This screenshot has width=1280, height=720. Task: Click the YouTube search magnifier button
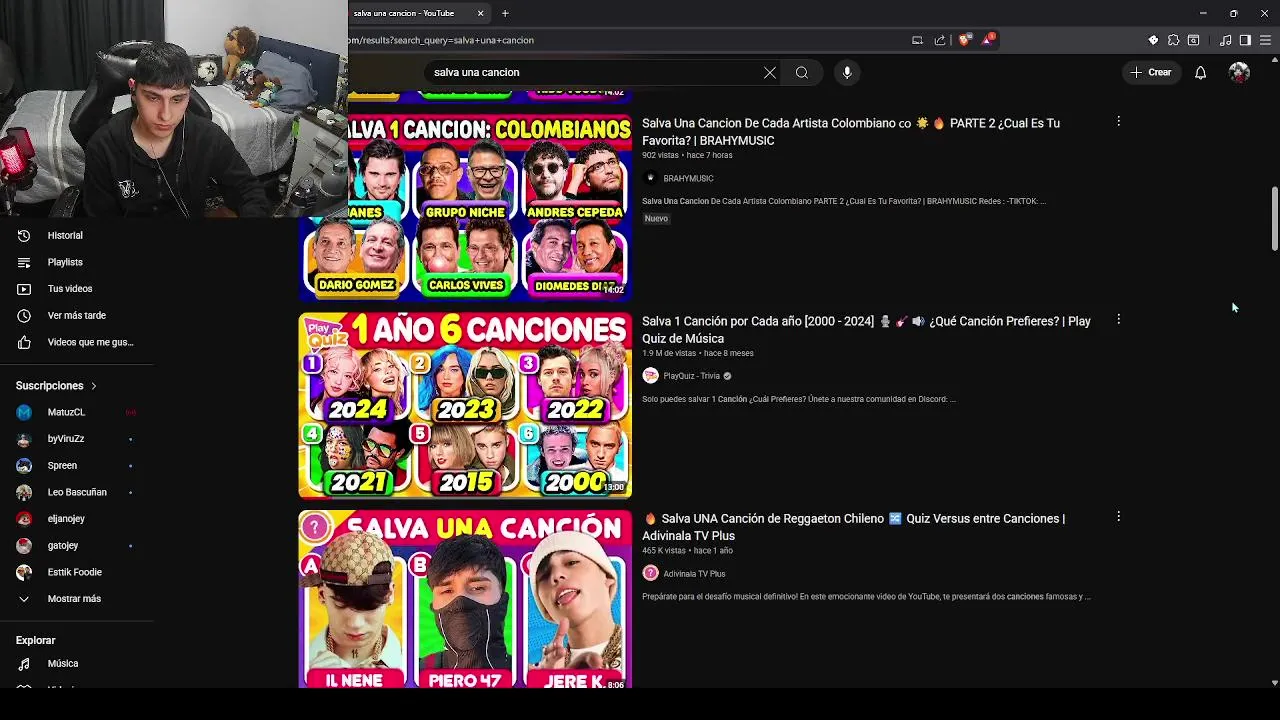point(802,72)
